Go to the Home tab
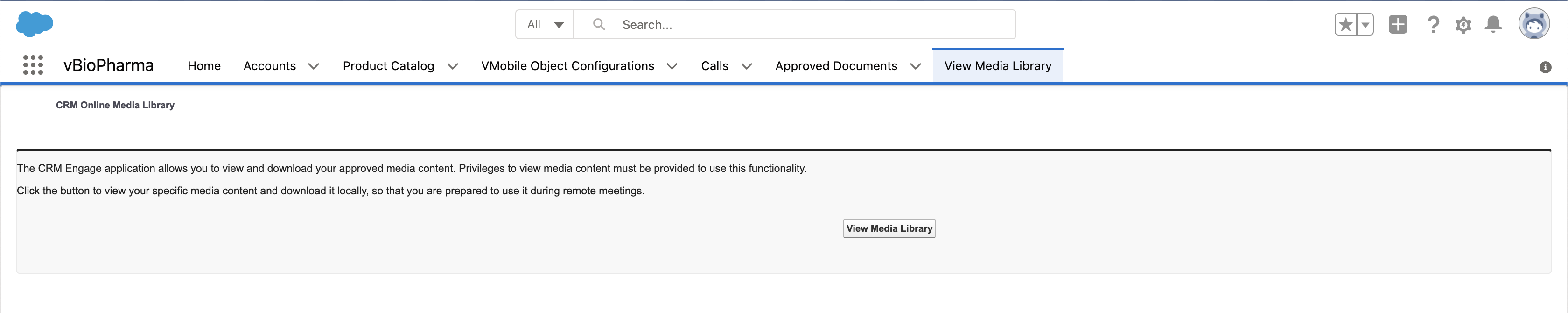 click(204, 66)
